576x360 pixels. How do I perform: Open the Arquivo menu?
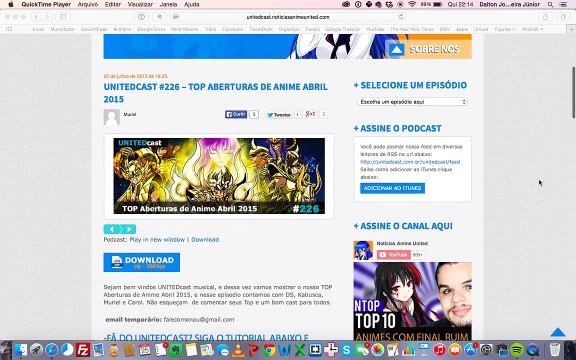click(87, 4)
